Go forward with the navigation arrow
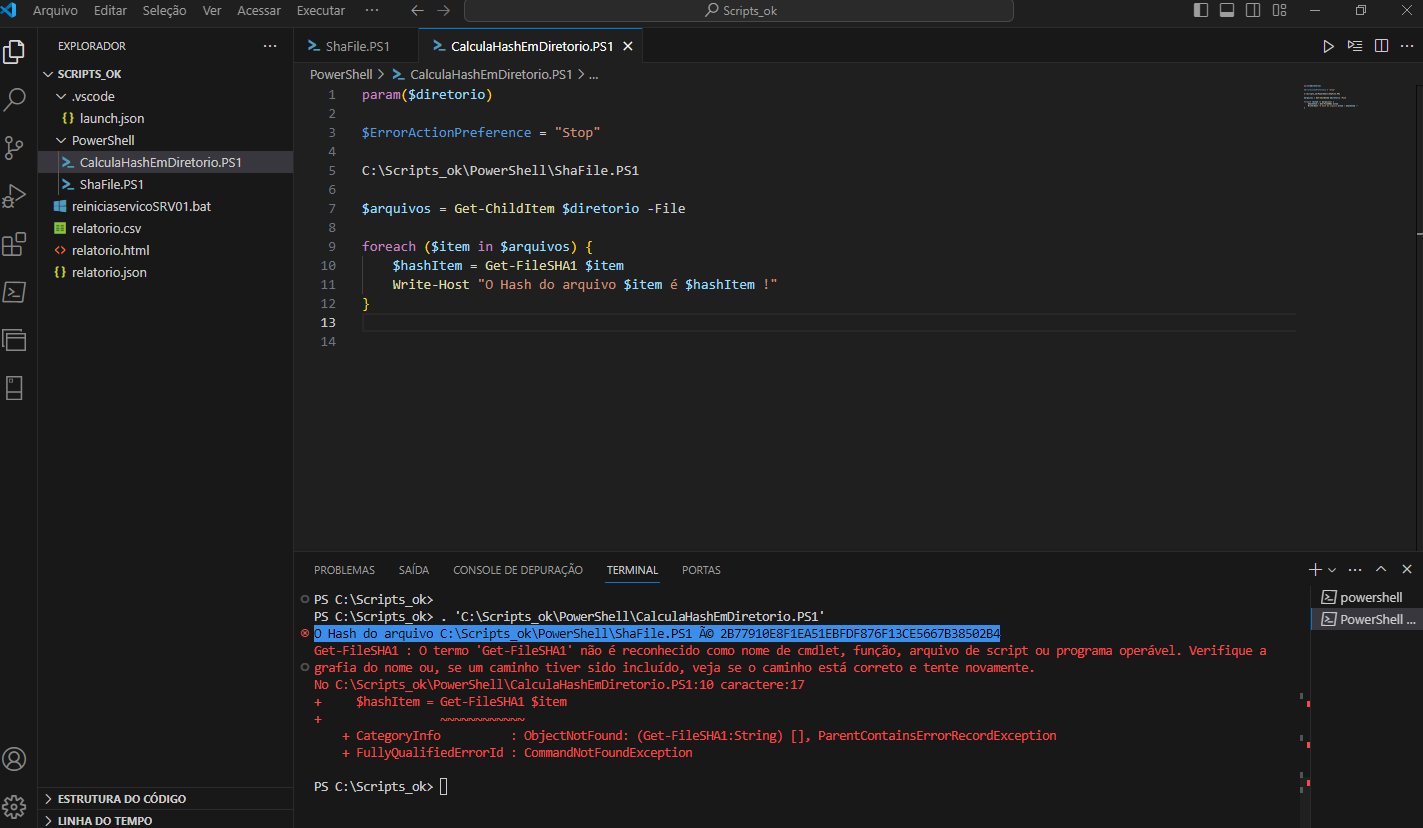1423x828 pixels. coord(443,11)
